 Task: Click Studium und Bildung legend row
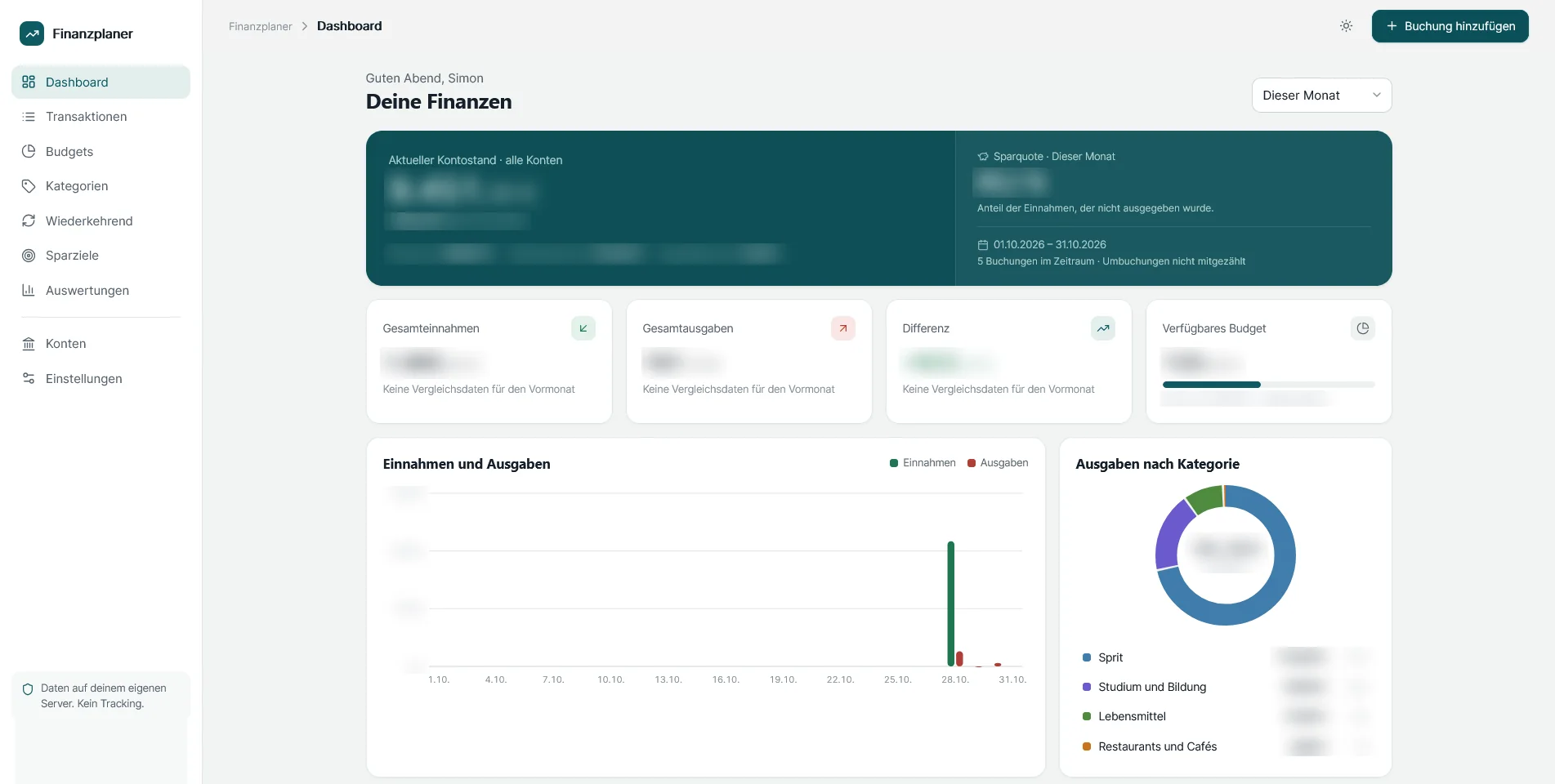[x=1225, y=687]
